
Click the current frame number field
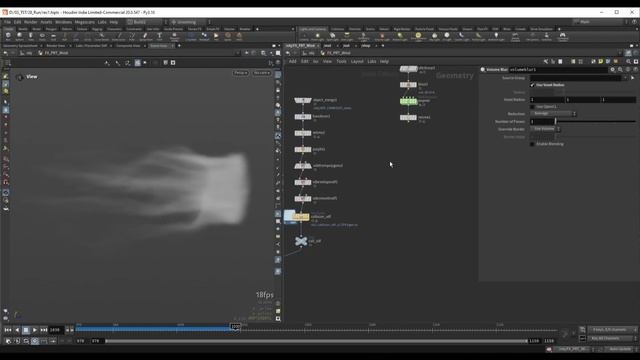[x=56, y=330]
